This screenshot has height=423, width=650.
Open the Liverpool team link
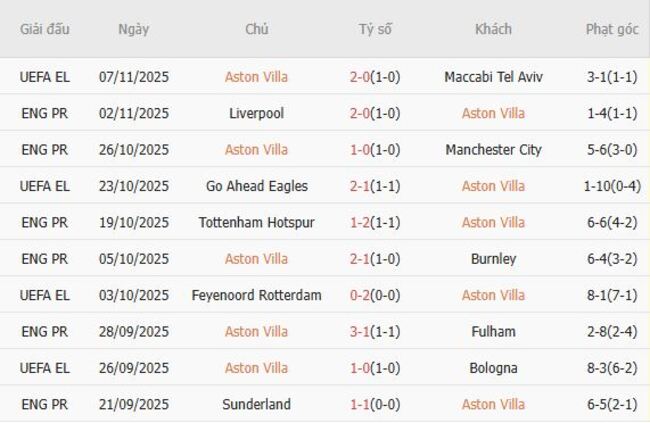click(256, 113)
